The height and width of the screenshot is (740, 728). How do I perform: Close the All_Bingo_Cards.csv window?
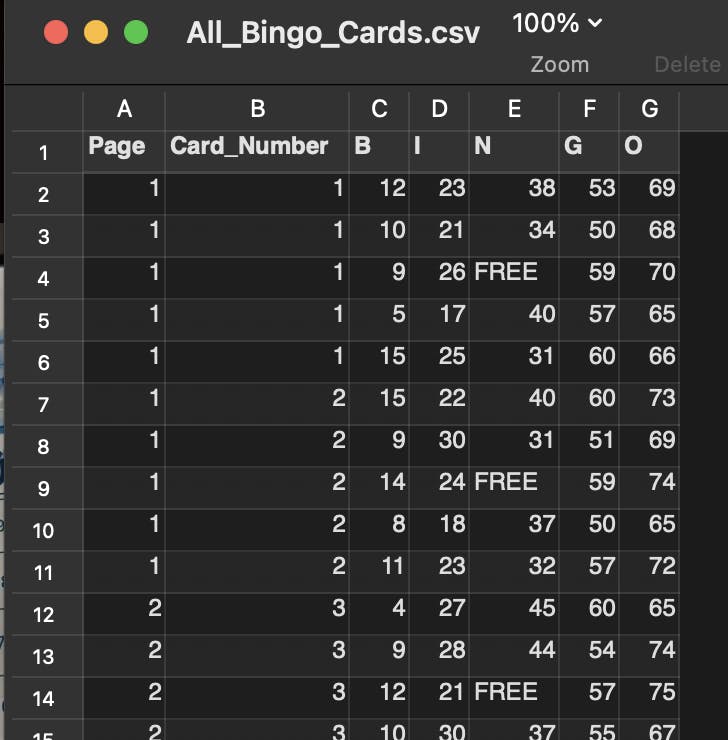tap(56, 33)
